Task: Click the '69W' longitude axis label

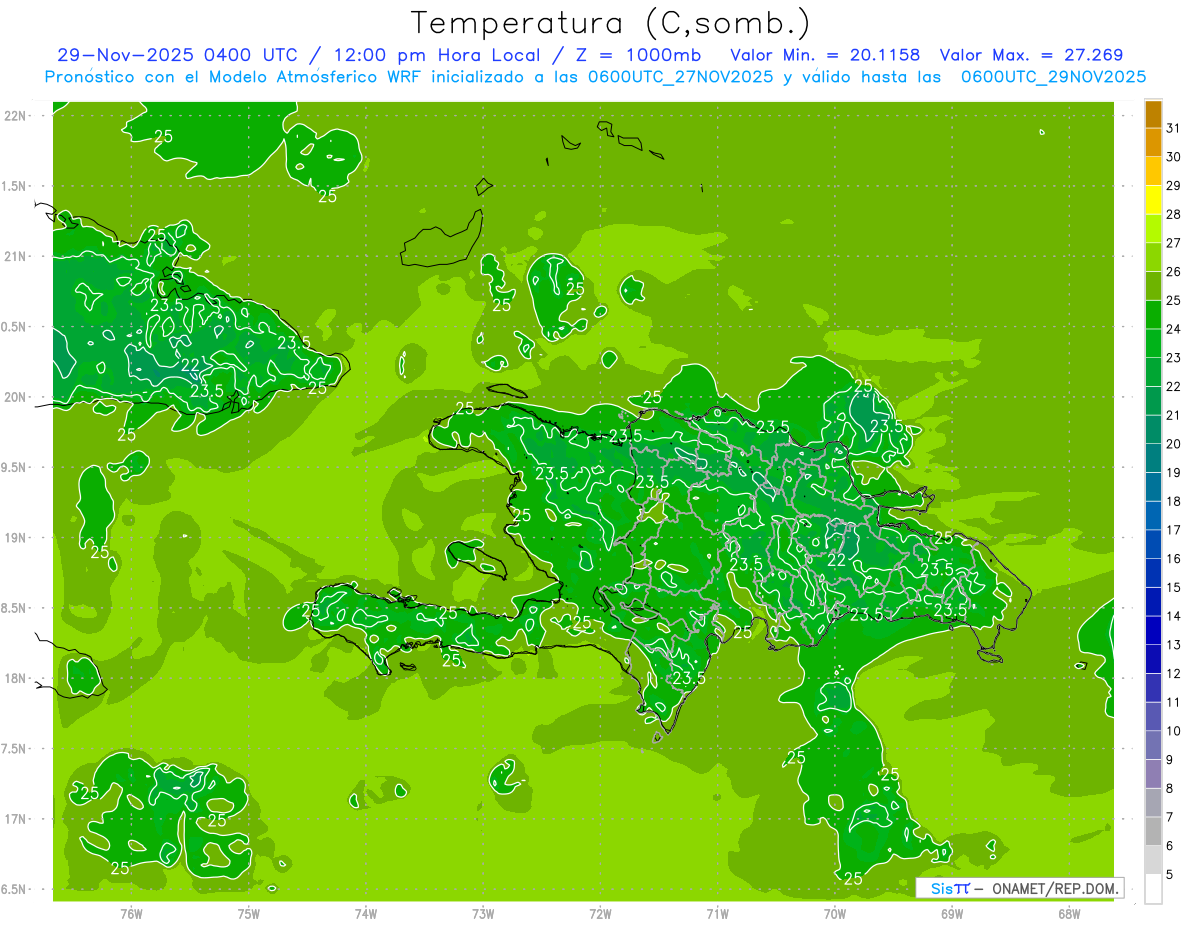Action: (x=952, y=913)
